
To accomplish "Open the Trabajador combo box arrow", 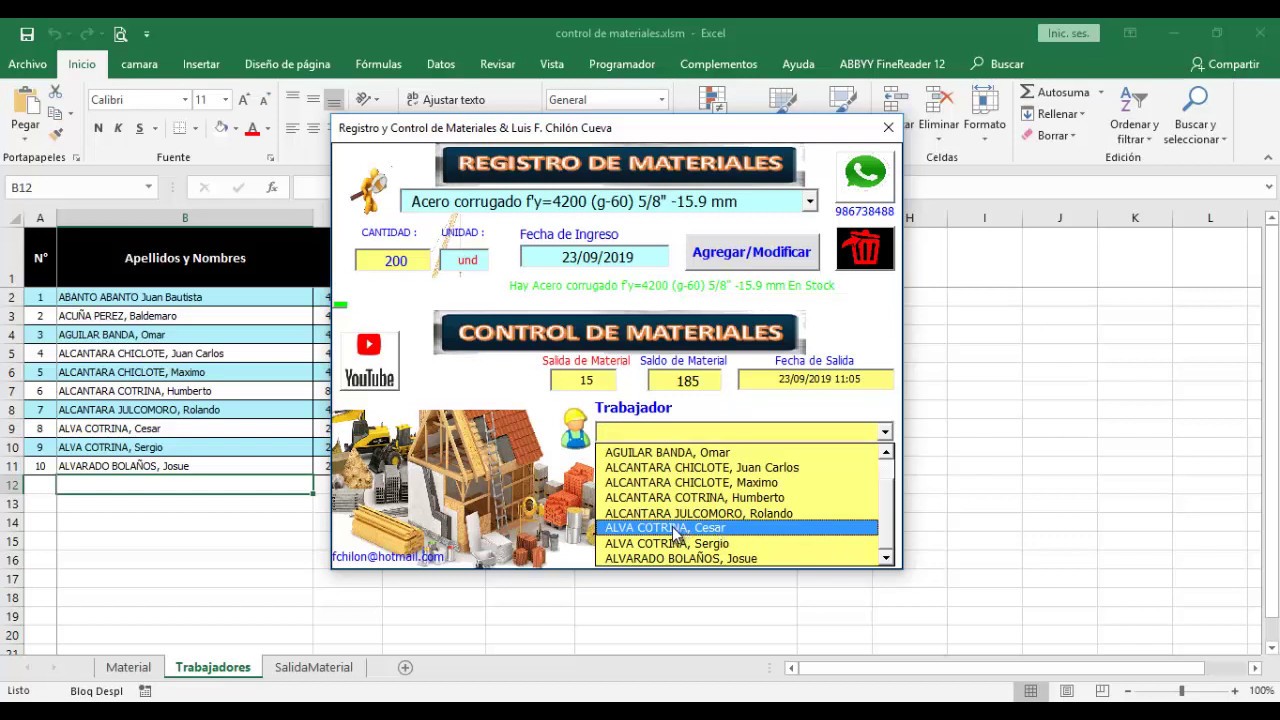I will (x=885, y=432).
